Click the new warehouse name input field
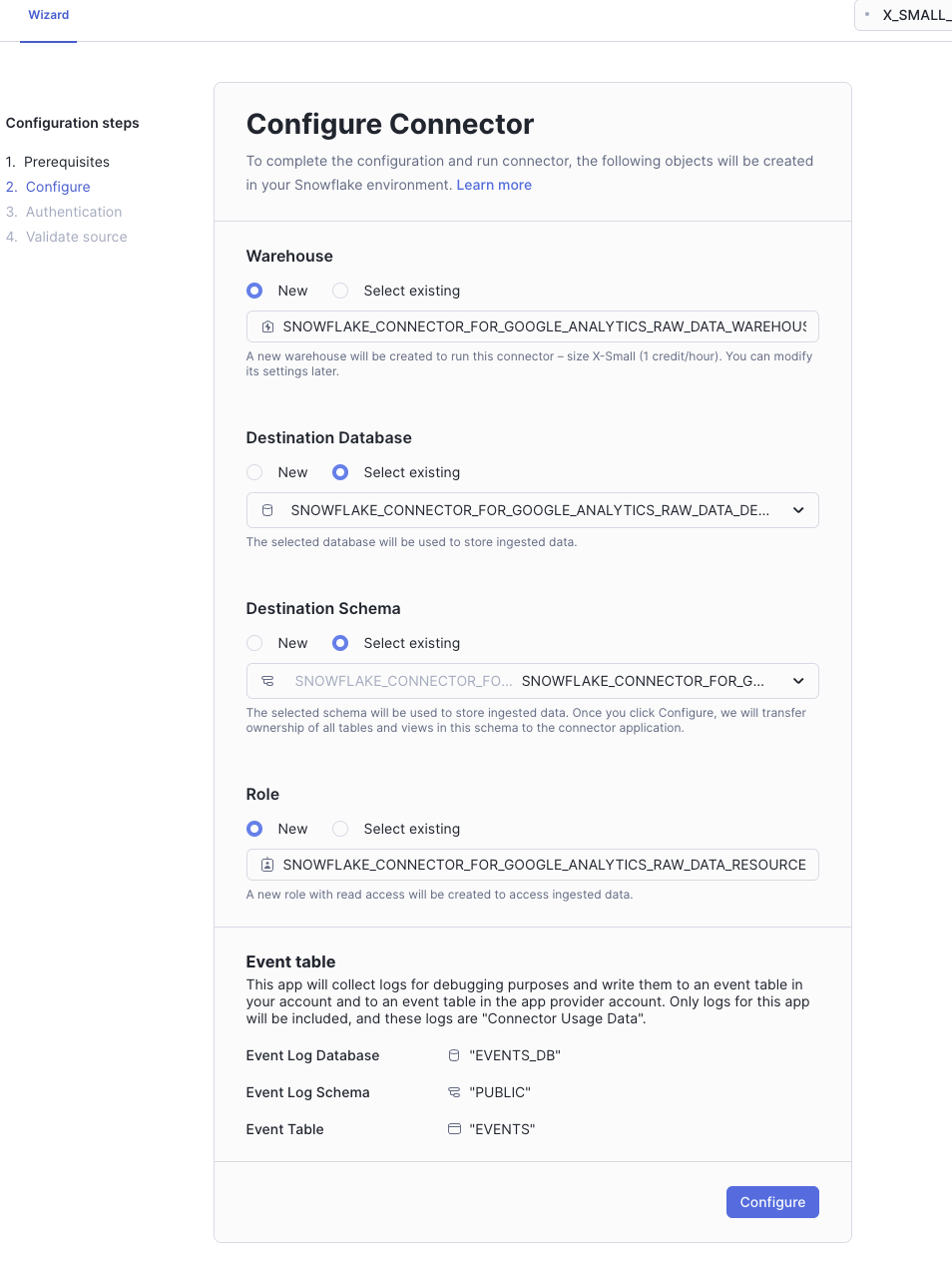Viewport: 952px width, 1265px height. 544,326
